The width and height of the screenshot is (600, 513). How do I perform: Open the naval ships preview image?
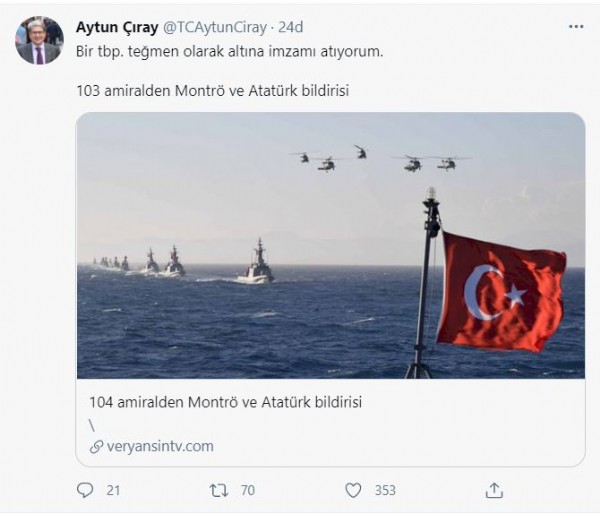(331, 246)
